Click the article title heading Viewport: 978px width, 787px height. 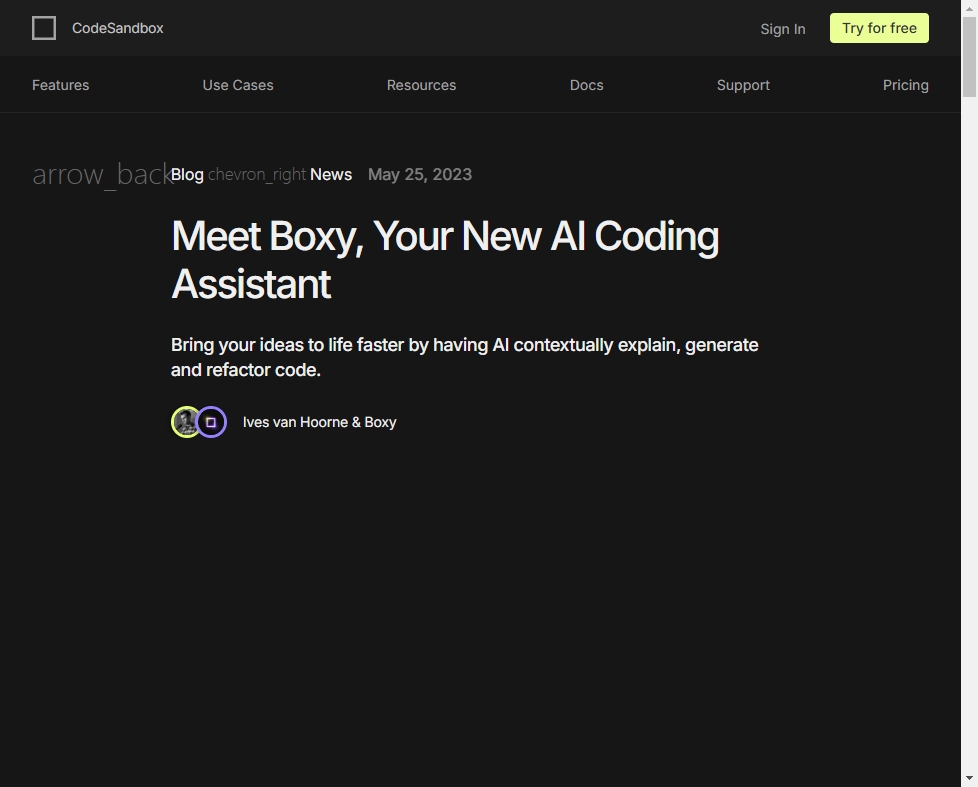445,260
